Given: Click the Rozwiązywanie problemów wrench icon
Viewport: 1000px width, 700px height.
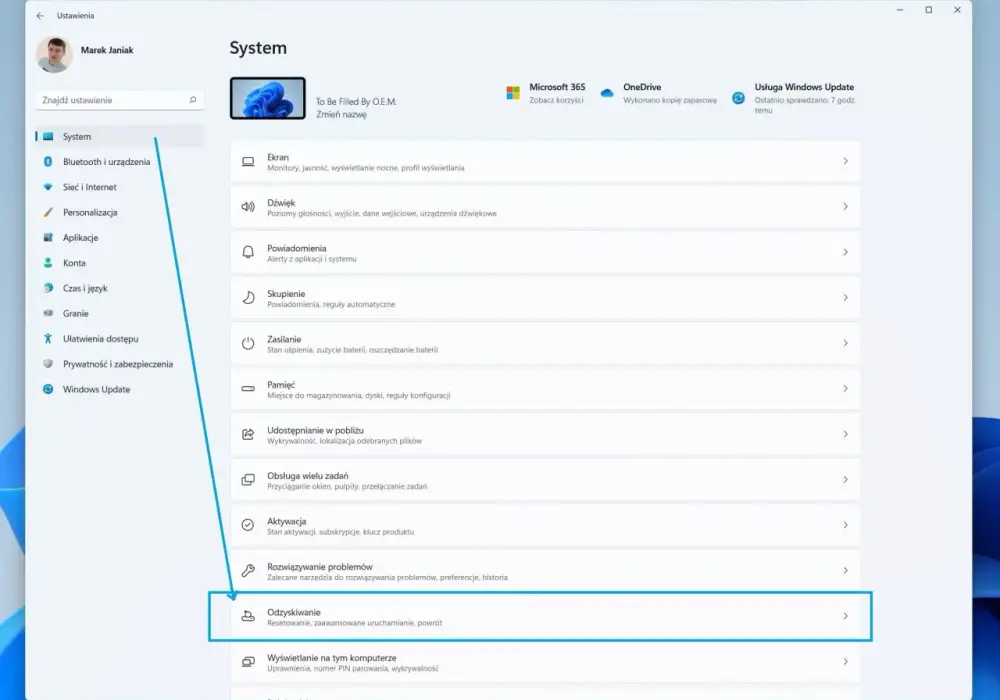Looking at the screenshot, I should pos(248,571).
